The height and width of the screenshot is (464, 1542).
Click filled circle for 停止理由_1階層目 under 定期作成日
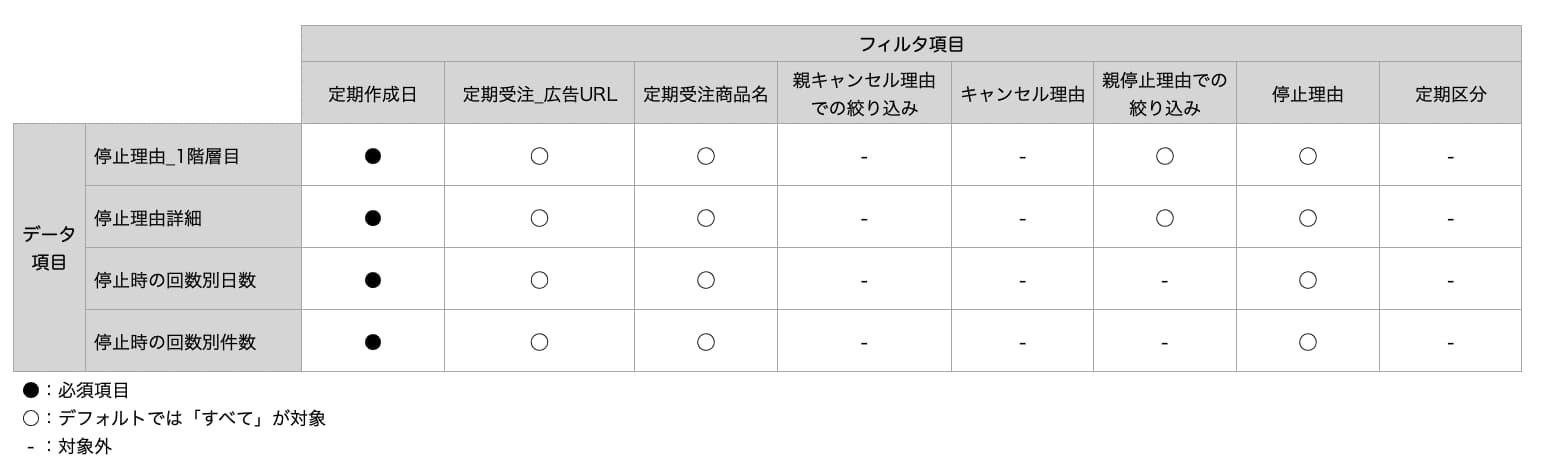click(x=373, y=156)
